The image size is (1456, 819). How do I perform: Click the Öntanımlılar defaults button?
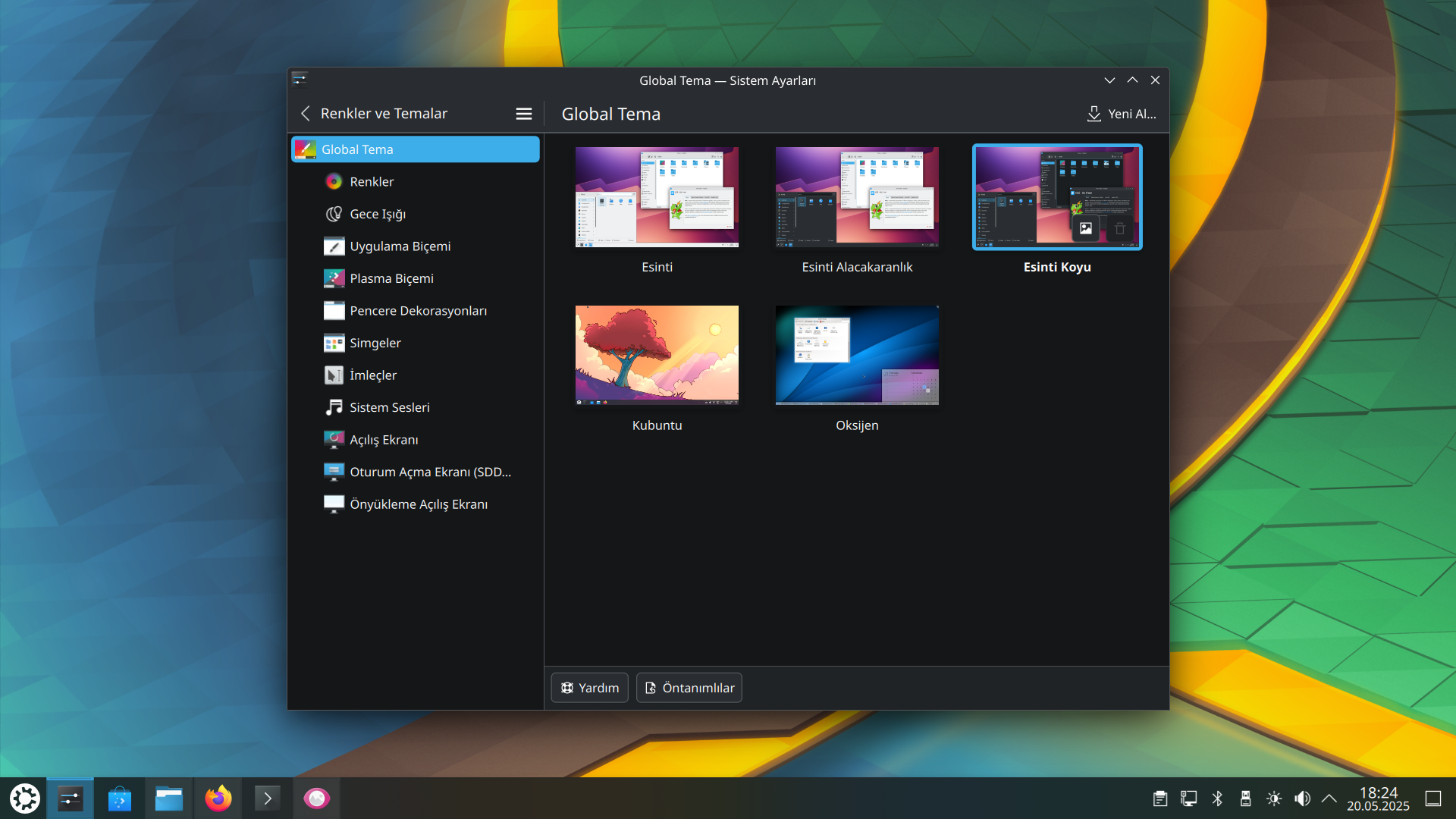point(689,688)
